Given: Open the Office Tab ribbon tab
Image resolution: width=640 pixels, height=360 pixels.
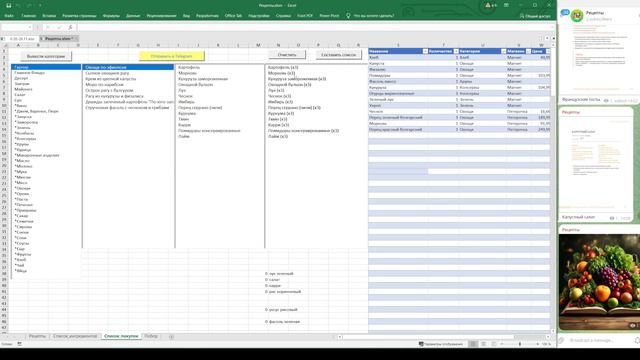Looking at the screenshot, I should point(233,16).
